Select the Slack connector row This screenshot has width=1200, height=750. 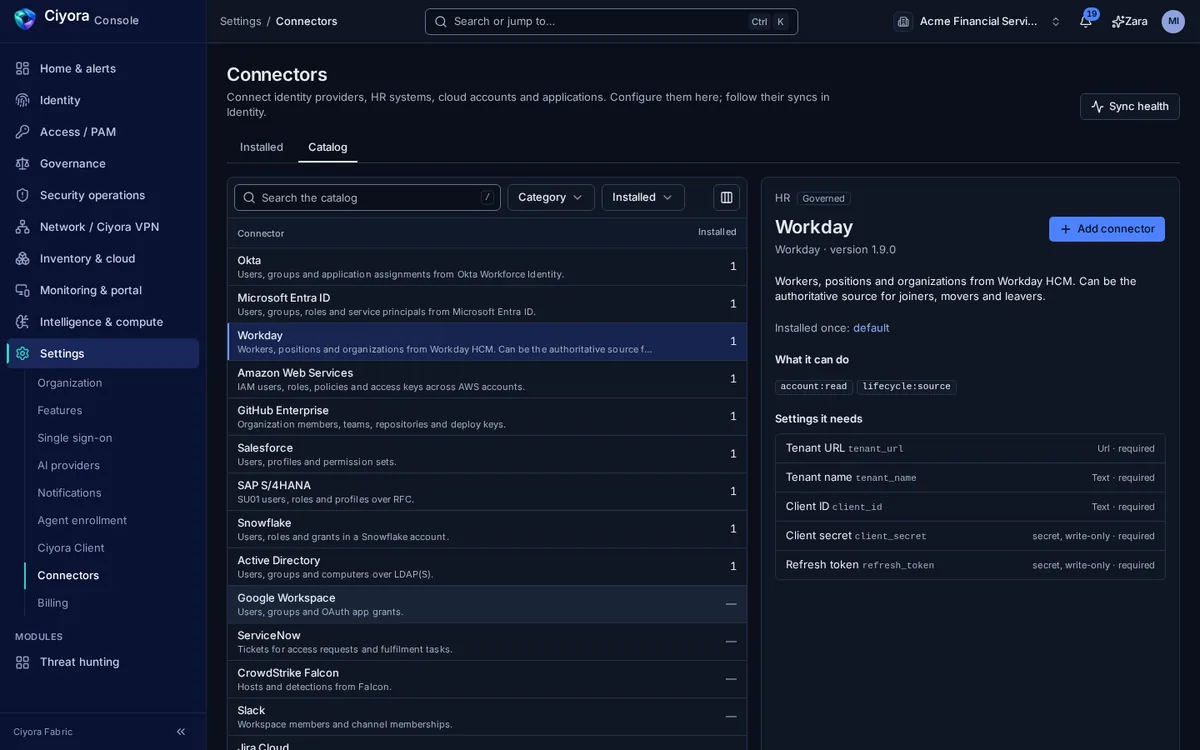[487, 717]
